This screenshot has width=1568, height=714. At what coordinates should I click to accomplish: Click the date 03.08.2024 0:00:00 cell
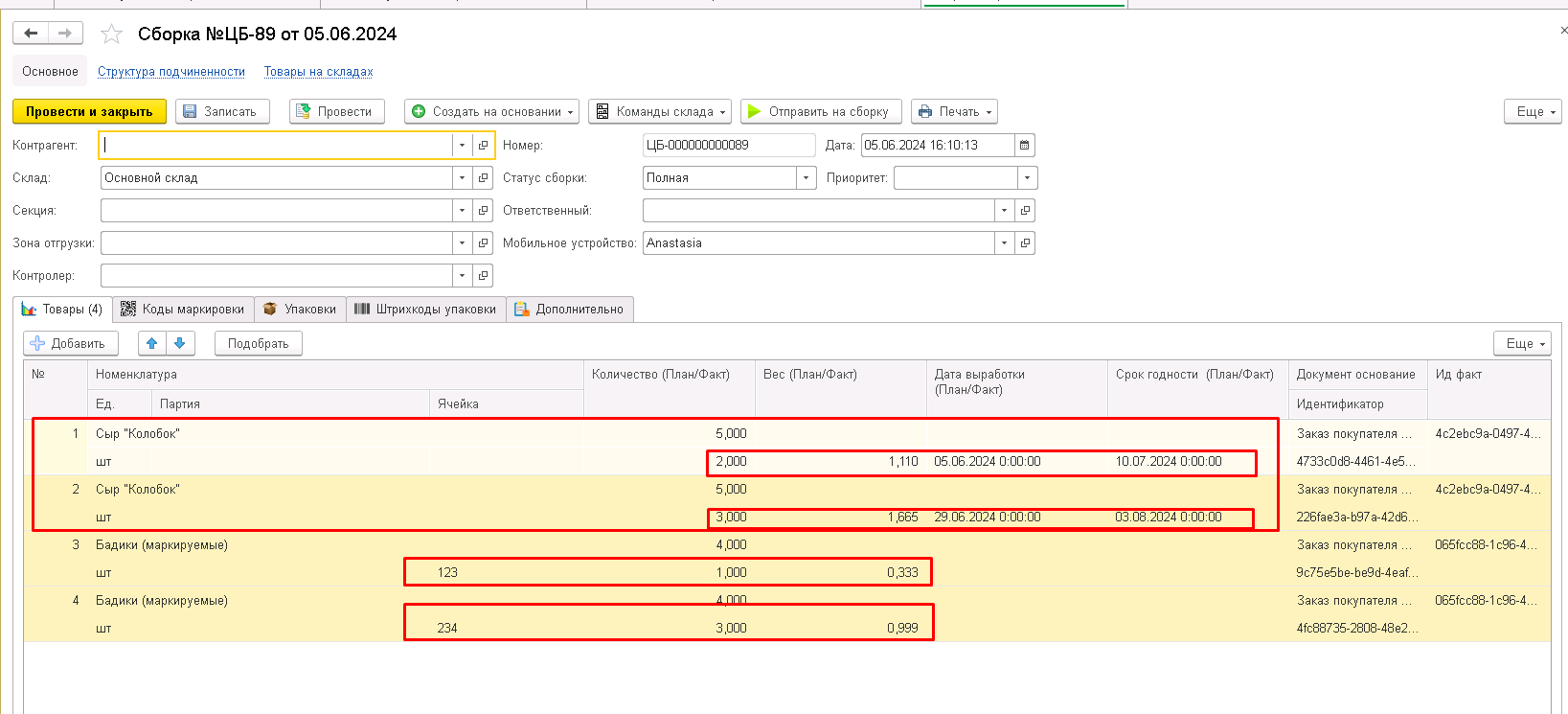click(1169, 518)
